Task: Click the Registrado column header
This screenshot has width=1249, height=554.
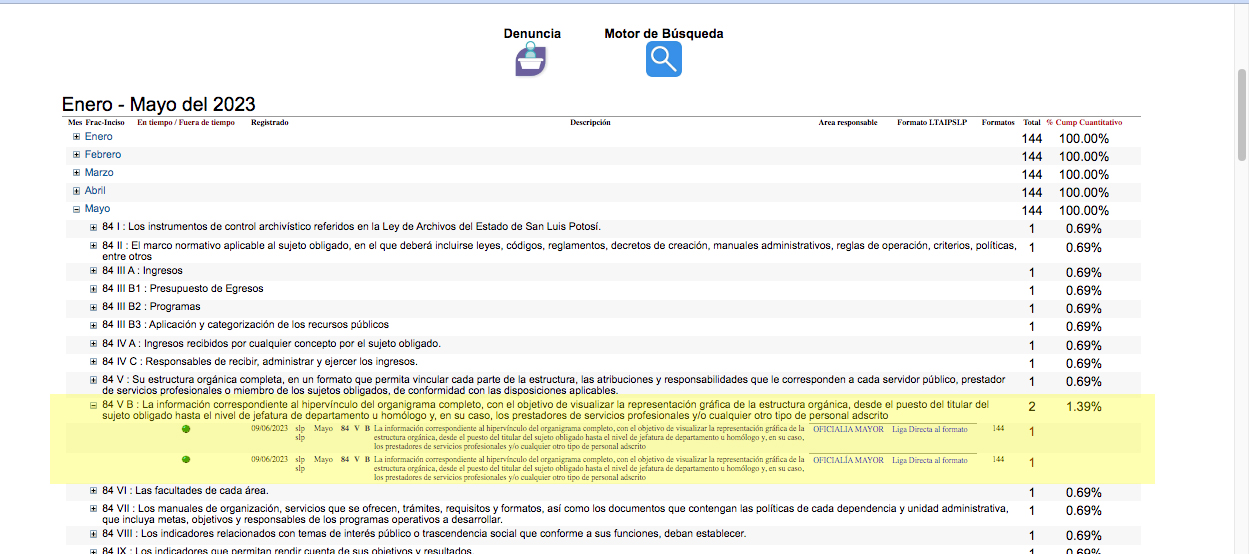Action: click(270, 123)
